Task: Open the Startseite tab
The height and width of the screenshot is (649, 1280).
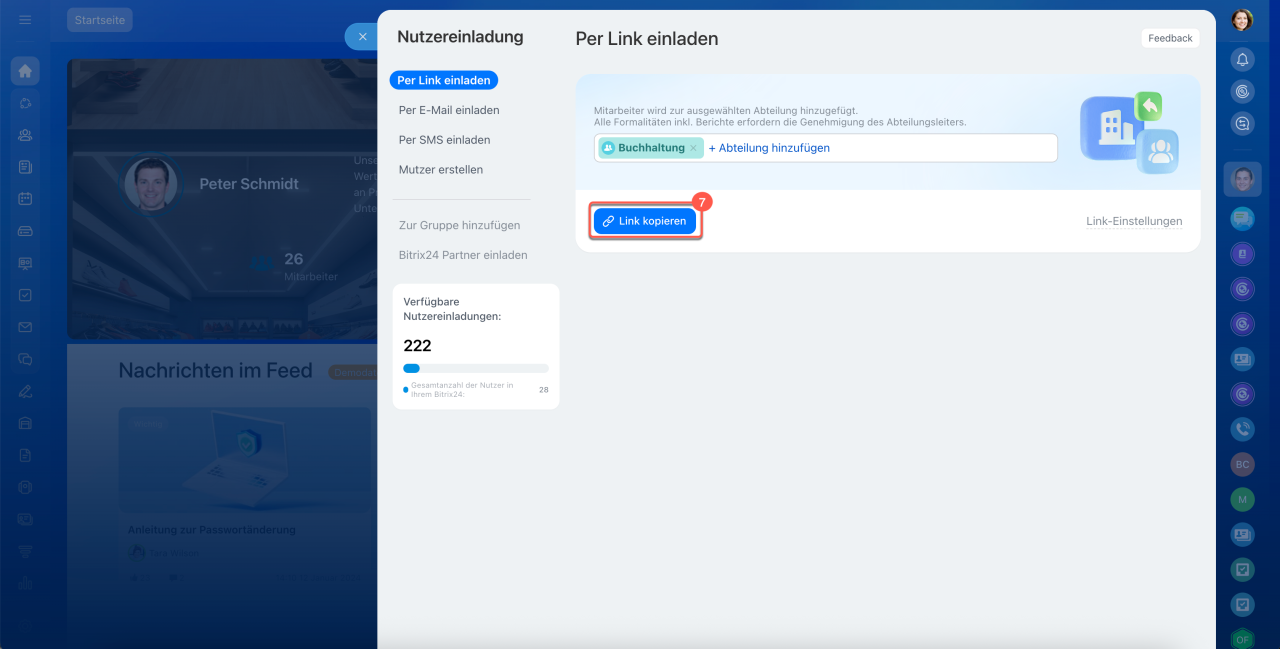Action: [x=100, y=20]
